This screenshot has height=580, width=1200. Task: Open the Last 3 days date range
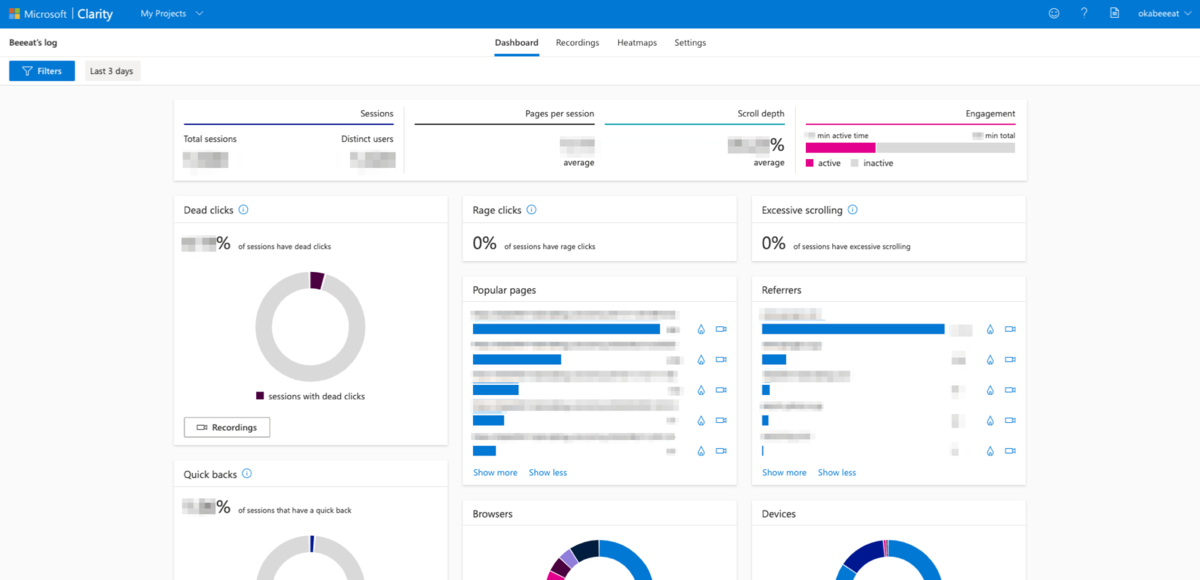tap(111, 71)
